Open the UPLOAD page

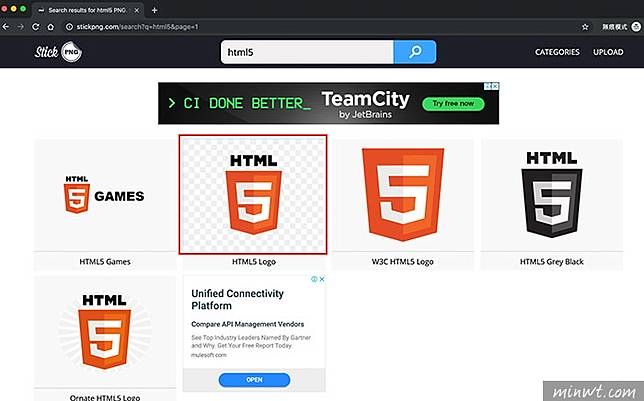tap(608, 52)
